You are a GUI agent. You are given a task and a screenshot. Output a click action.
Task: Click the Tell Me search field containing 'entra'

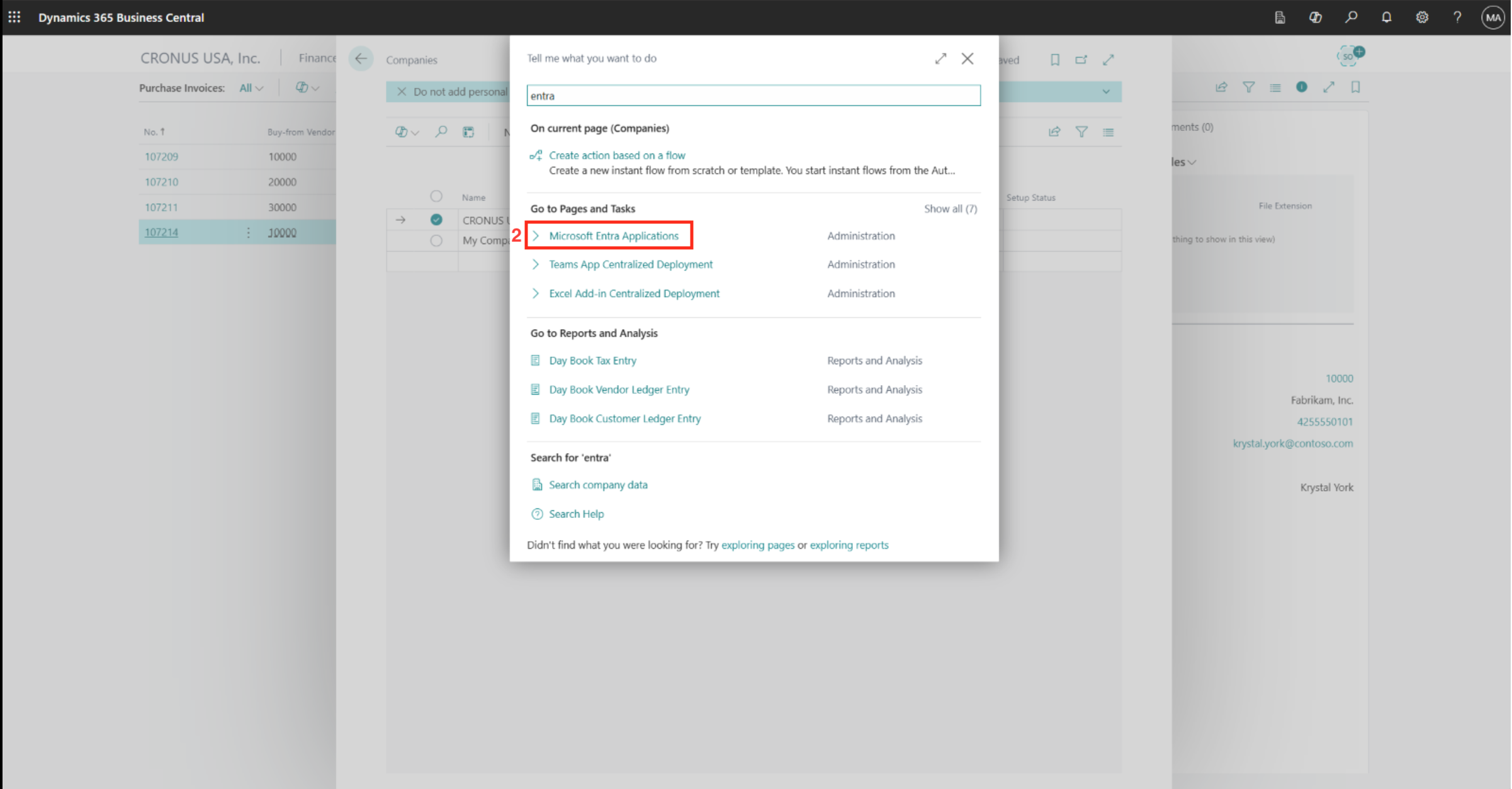[753, 96]
